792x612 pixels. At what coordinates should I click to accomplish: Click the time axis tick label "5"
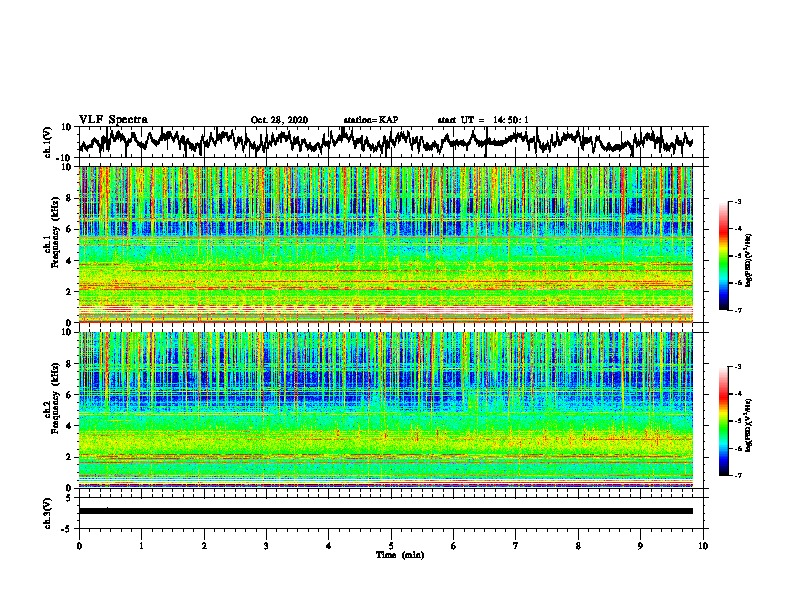tap(391, 546)
